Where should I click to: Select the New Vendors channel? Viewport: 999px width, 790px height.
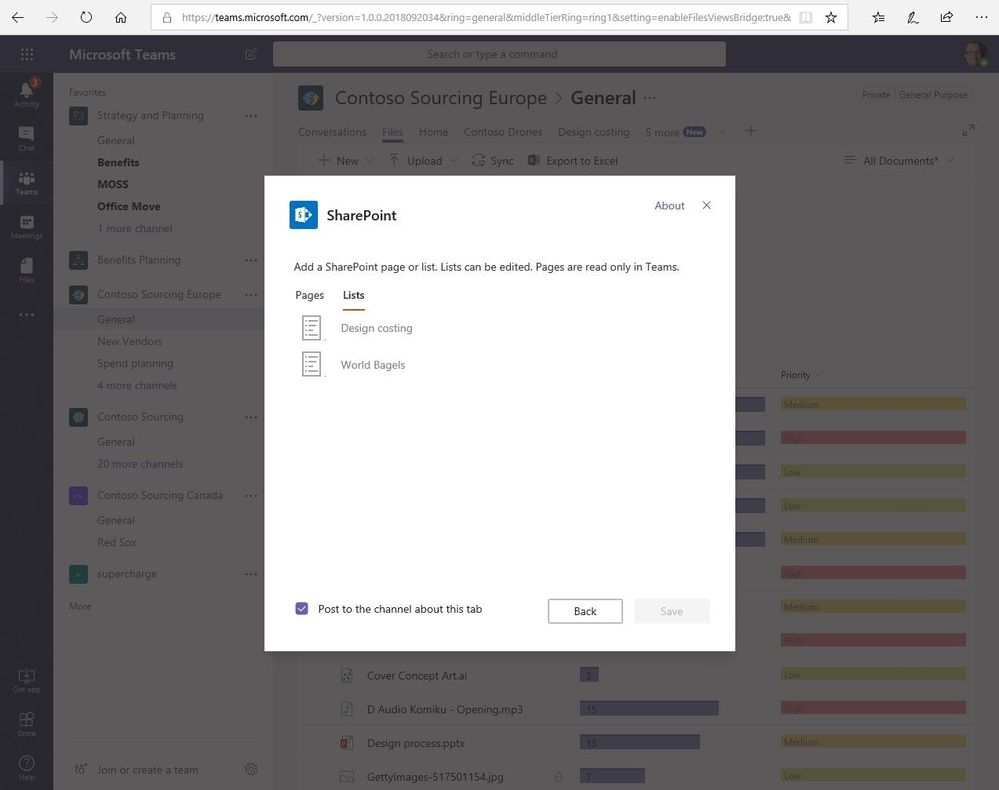[x=129, y=341]
